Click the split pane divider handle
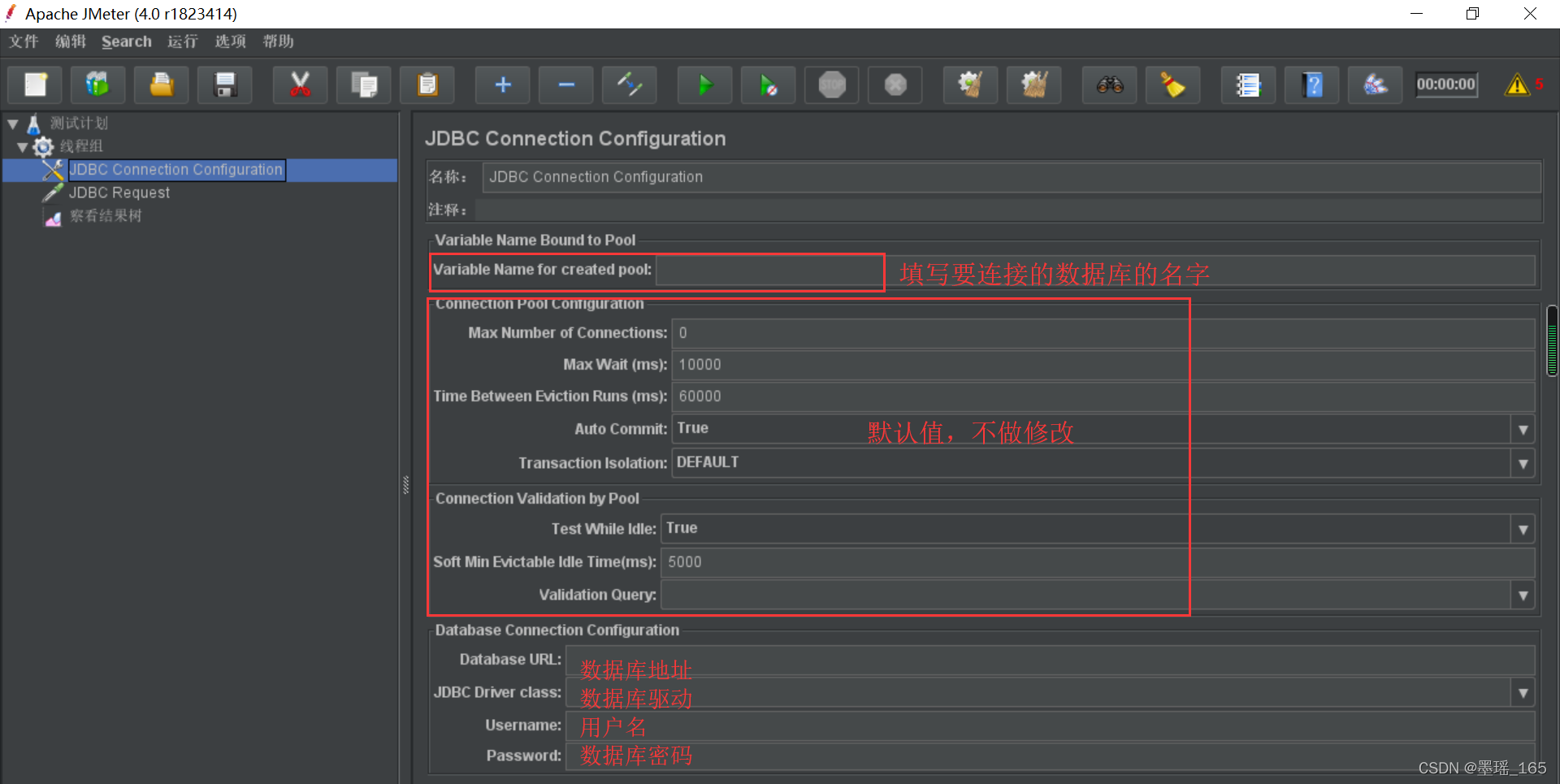Image resolution: width=1560 pixels, height=784 pixels. [406, 485]
